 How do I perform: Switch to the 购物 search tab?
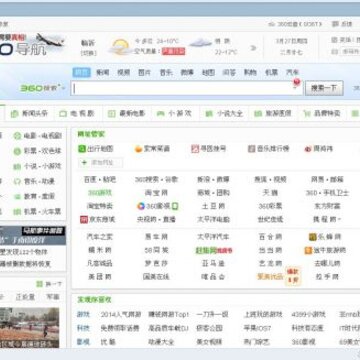coord(250,72)
